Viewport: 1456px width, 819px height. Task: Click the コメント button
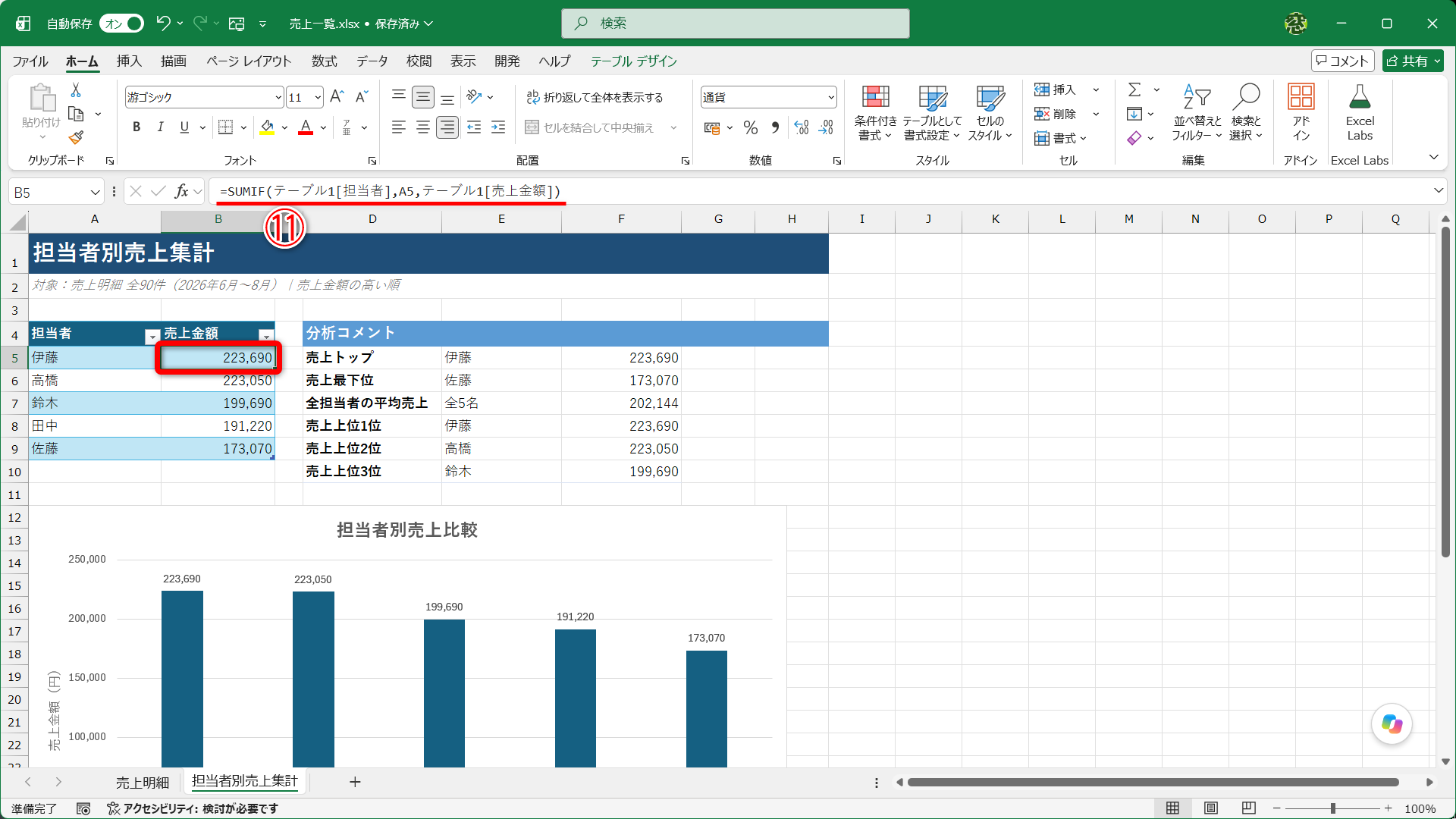1342,61
